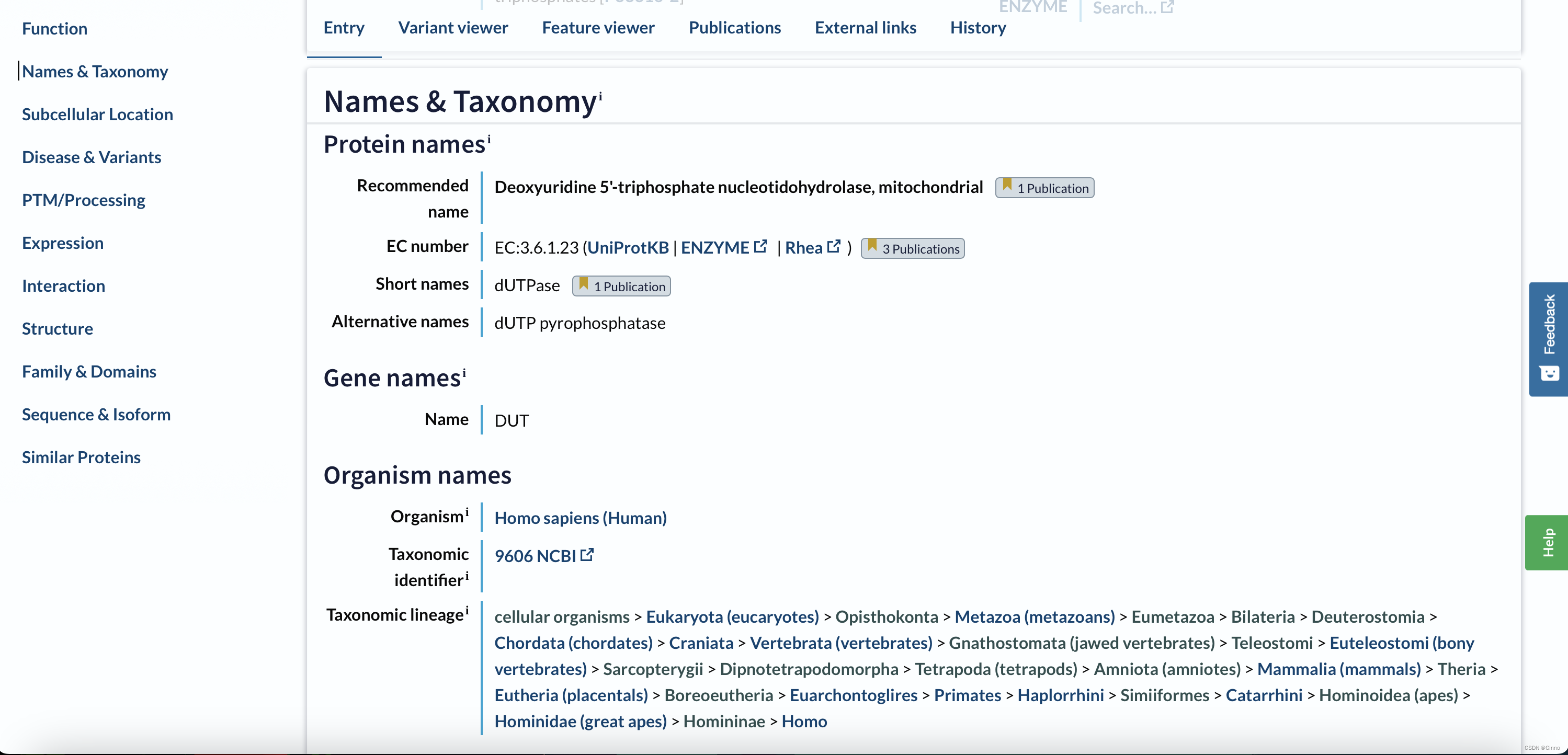Screen dimensions: 1568x755
Task: Open Family & Domains section
Action: 89,372
